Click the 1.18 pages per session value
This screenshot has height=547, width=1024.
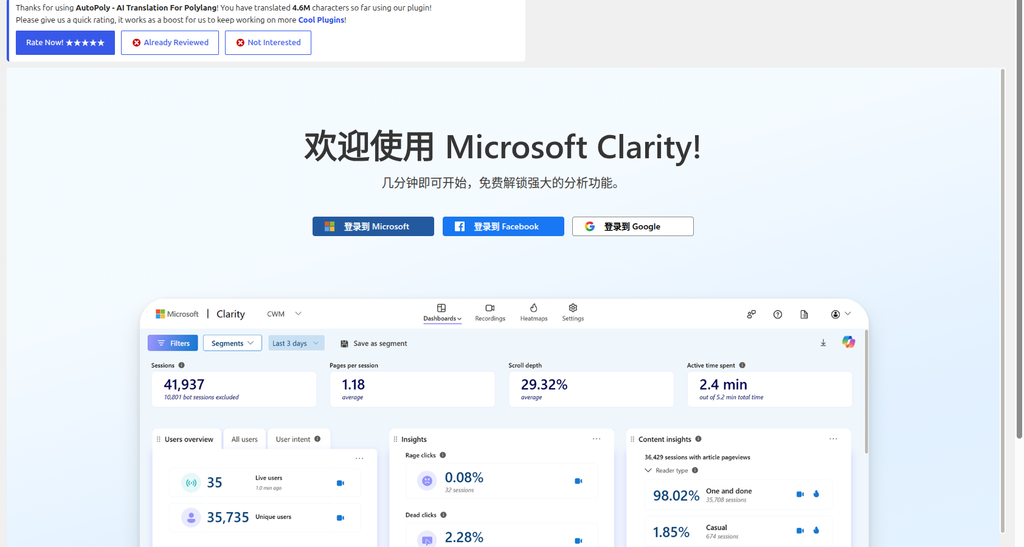353,384
